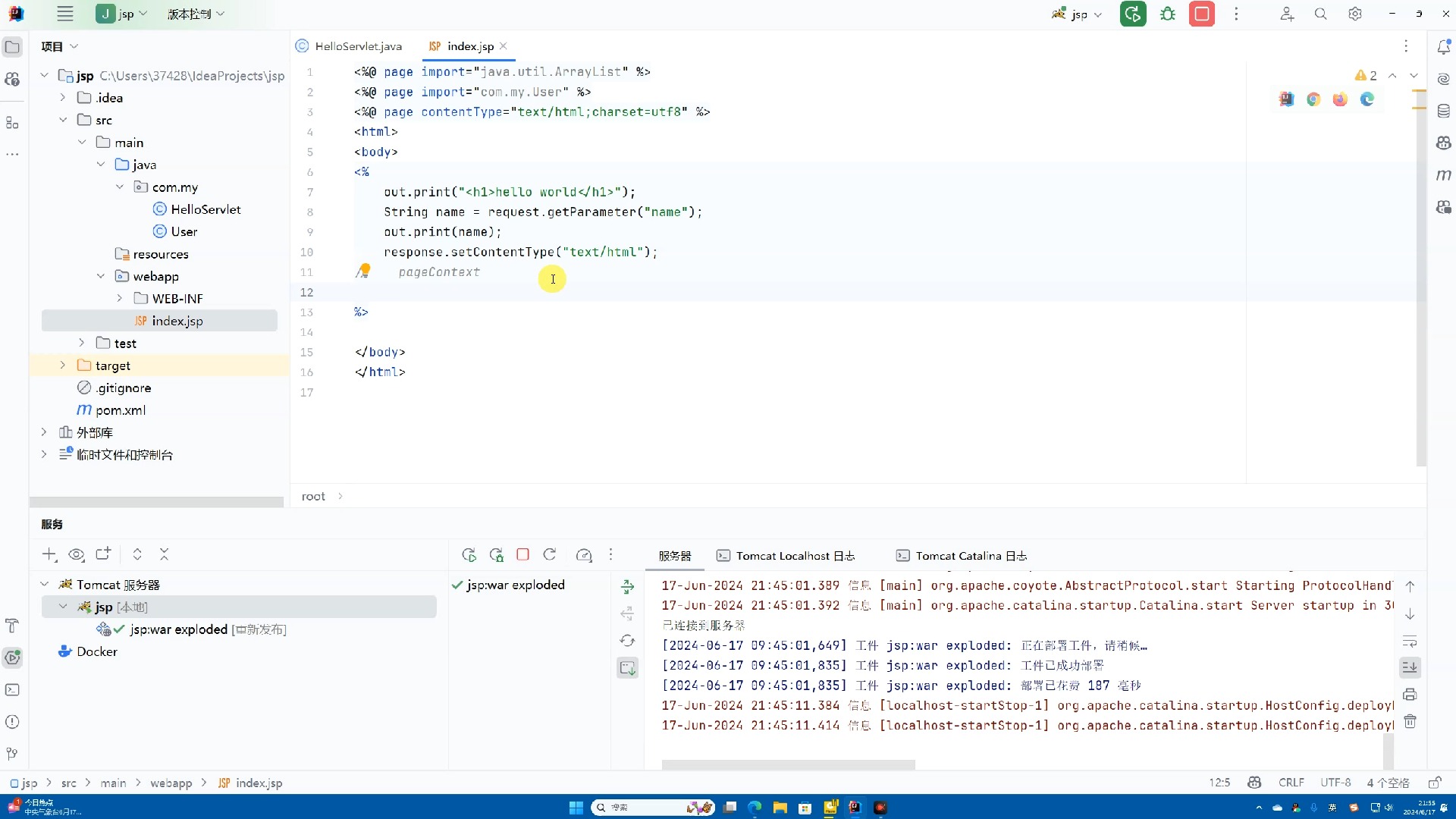
Task: Open the code with me icon
Action: (1287, 14)
